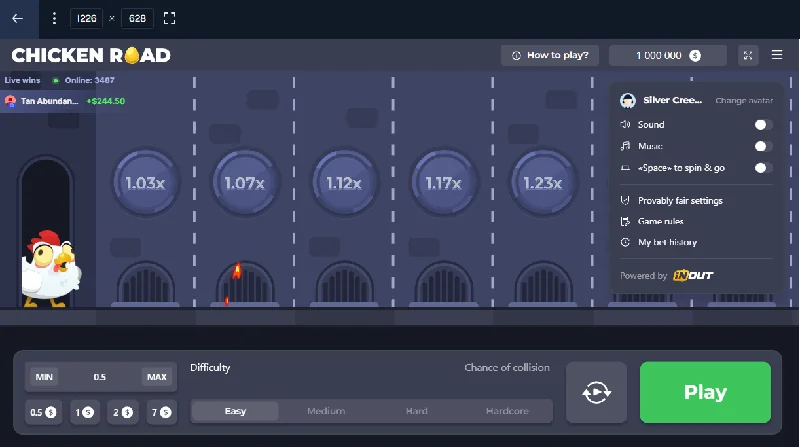Click the coin icon beside the balance
The width and height of the screenshot is (800, 447).
point(695,56)
